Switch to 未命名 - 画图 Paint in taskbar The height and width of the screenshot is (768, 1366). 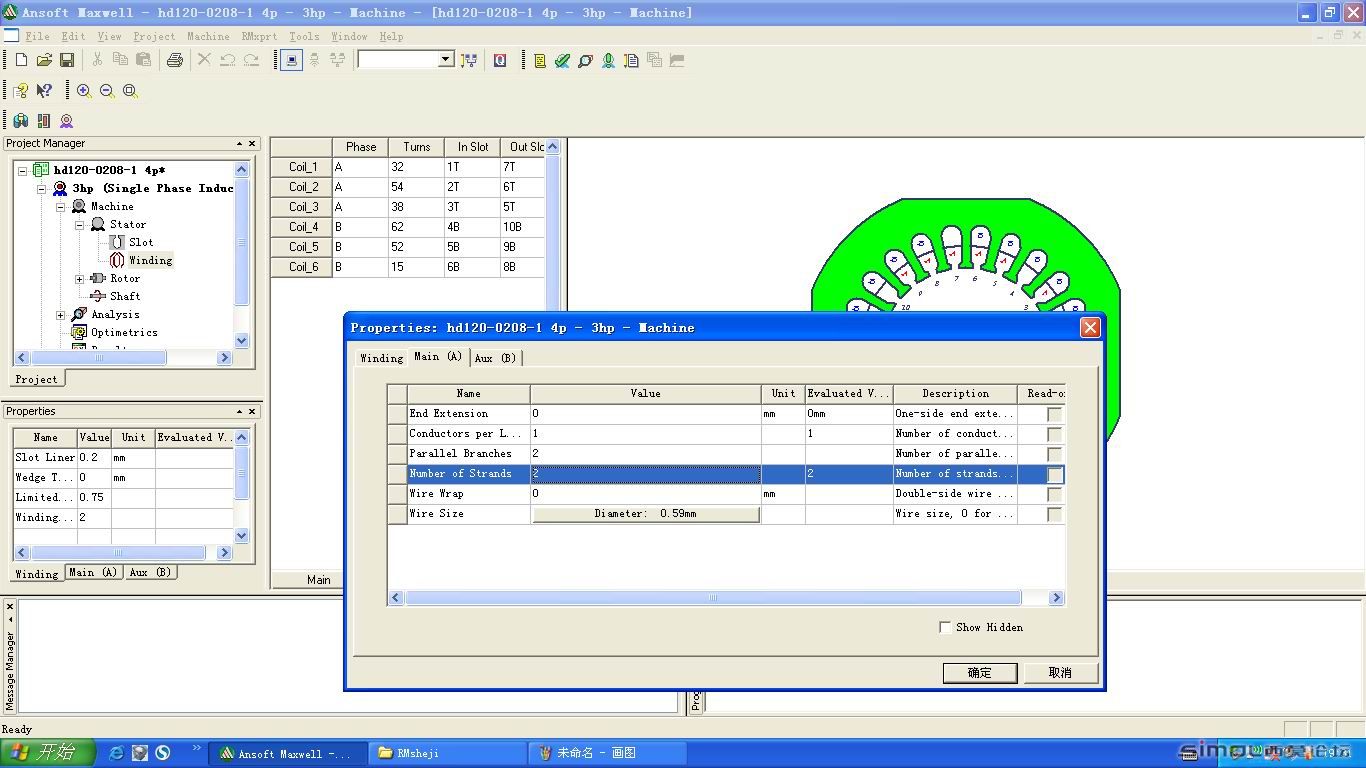pos(608,753)
